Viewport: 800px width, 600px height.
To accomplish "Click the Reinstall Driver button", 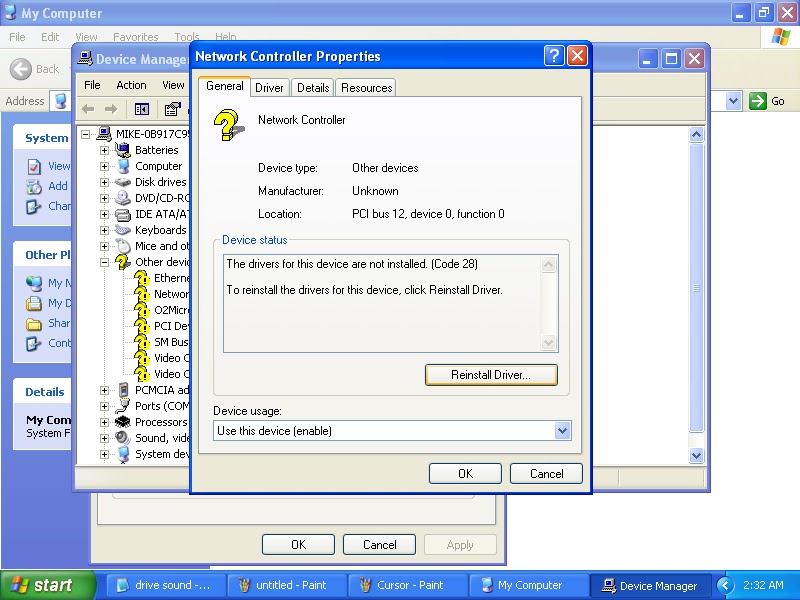I will tap(491, 375).
